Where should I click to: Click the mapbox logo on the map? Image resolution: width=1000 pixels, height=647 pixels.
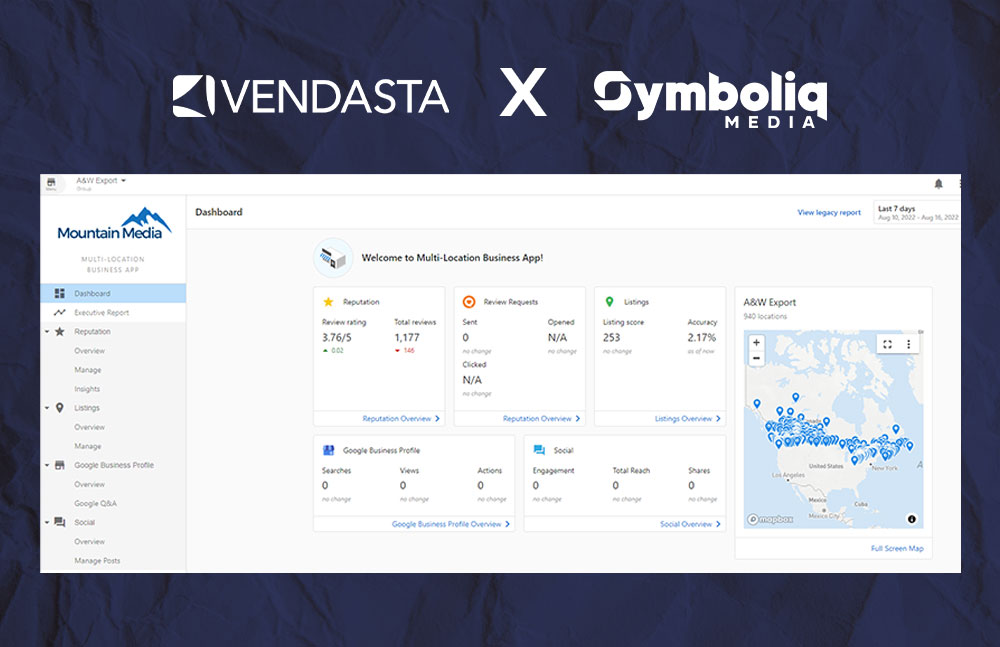click(770, 519)
